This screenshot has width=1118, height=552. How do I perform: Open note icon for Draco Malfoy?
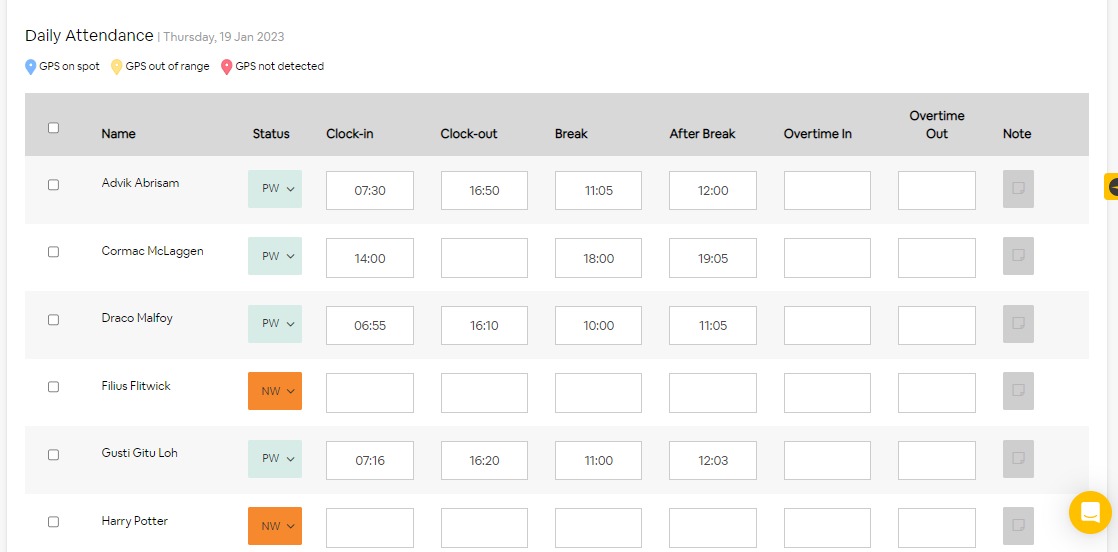(x=1018, y=324)
